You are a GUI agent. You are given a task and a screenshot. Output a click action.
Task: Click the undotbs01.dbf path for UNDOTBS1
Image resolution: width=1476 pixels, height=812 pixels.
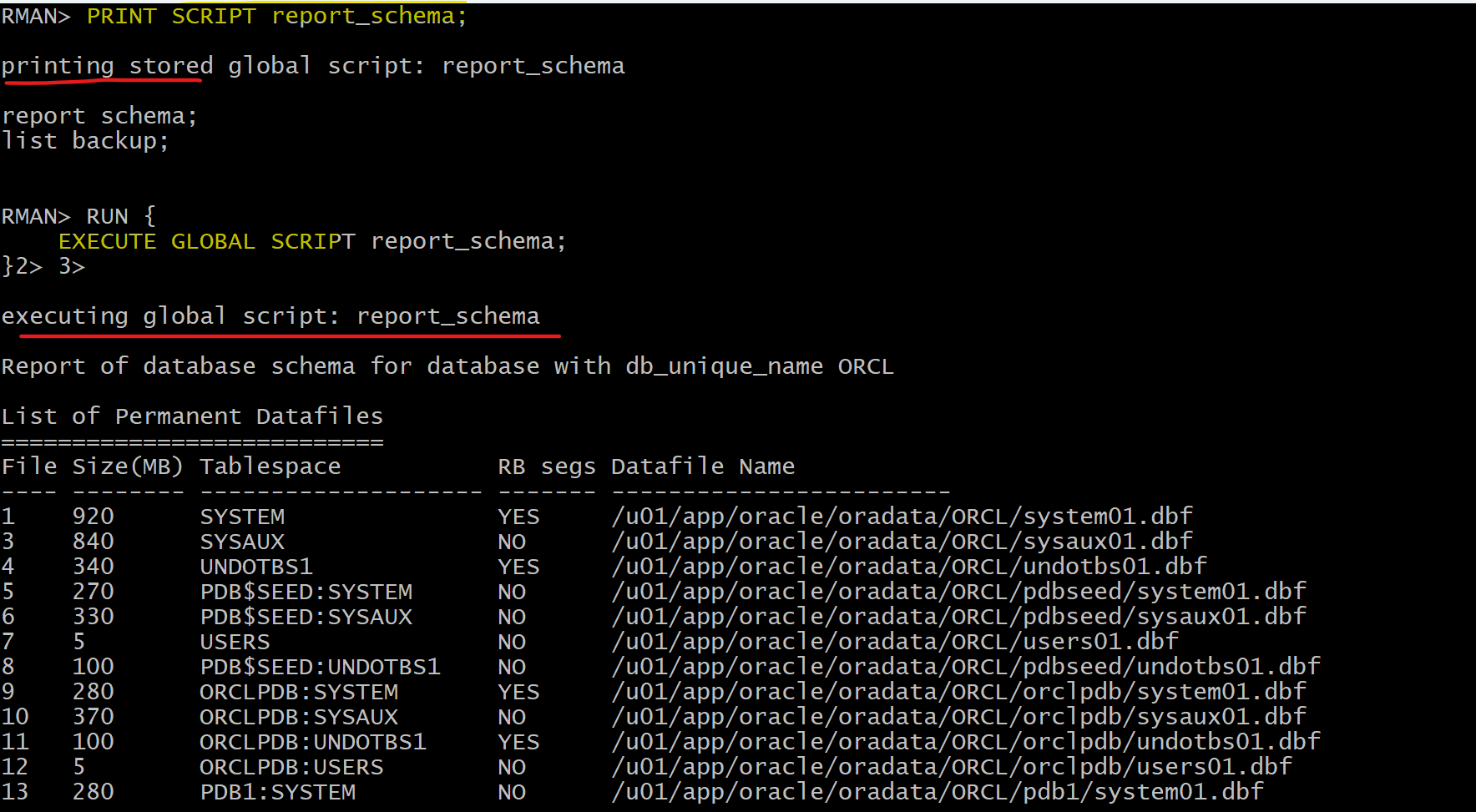[x=909, y=567]
